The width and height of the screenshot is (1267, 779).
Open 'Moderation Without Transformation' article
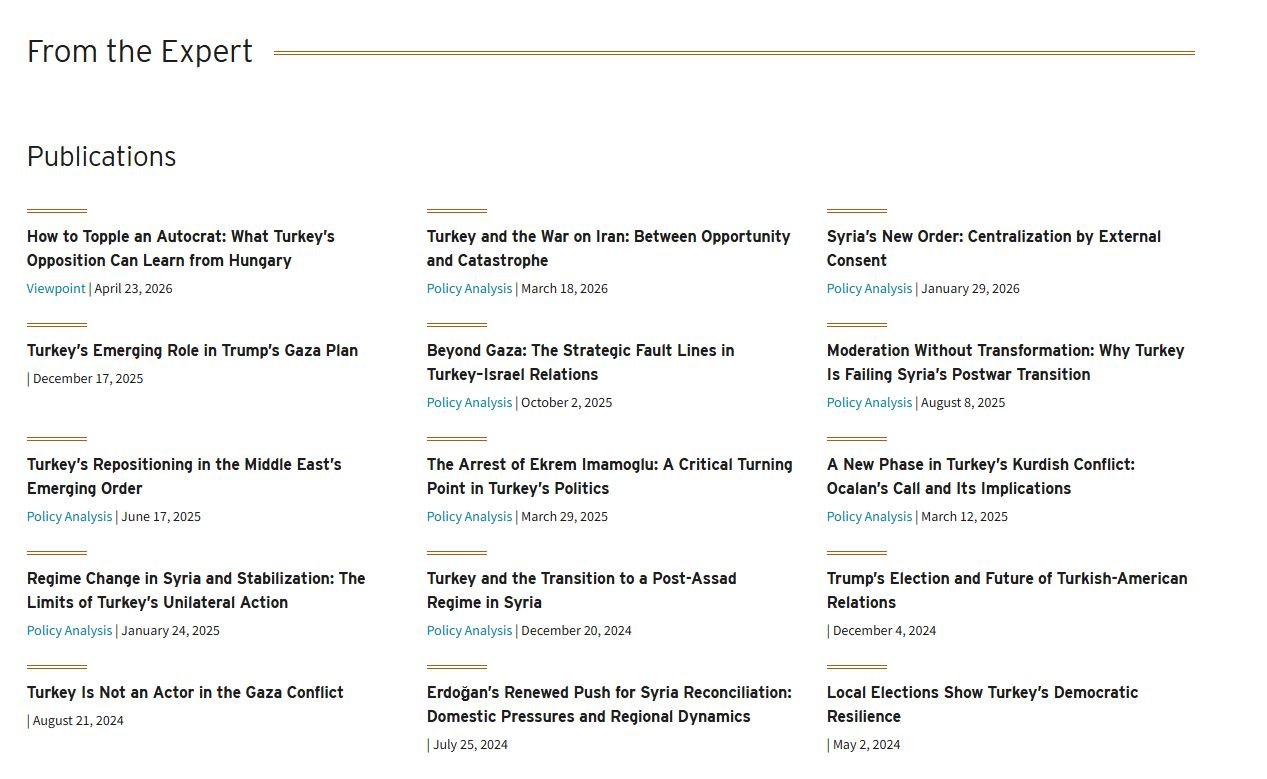(x=1005, y=362)
